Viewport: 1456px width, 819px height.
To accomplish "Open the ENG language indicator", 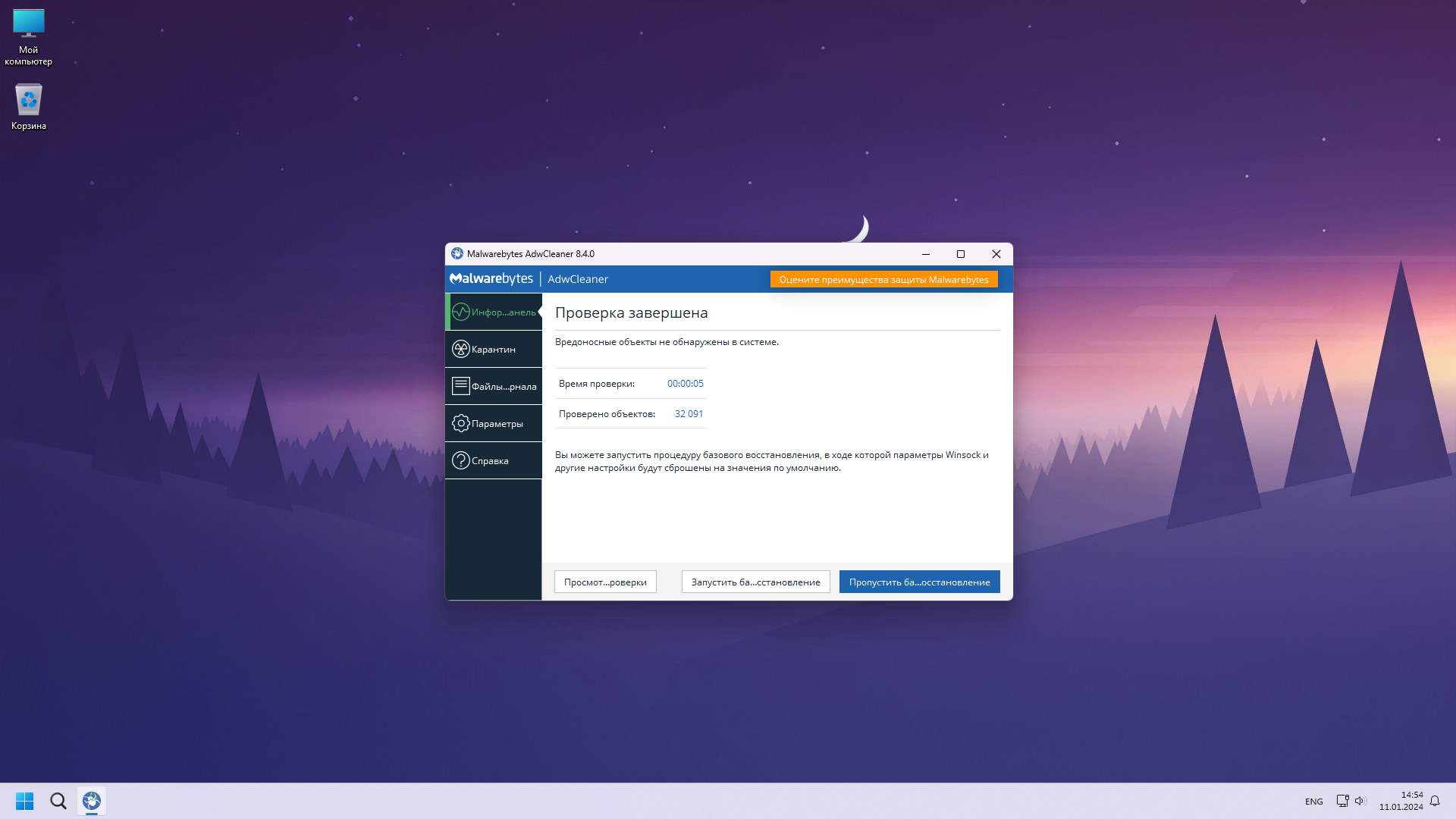I will coord(1313,802).
